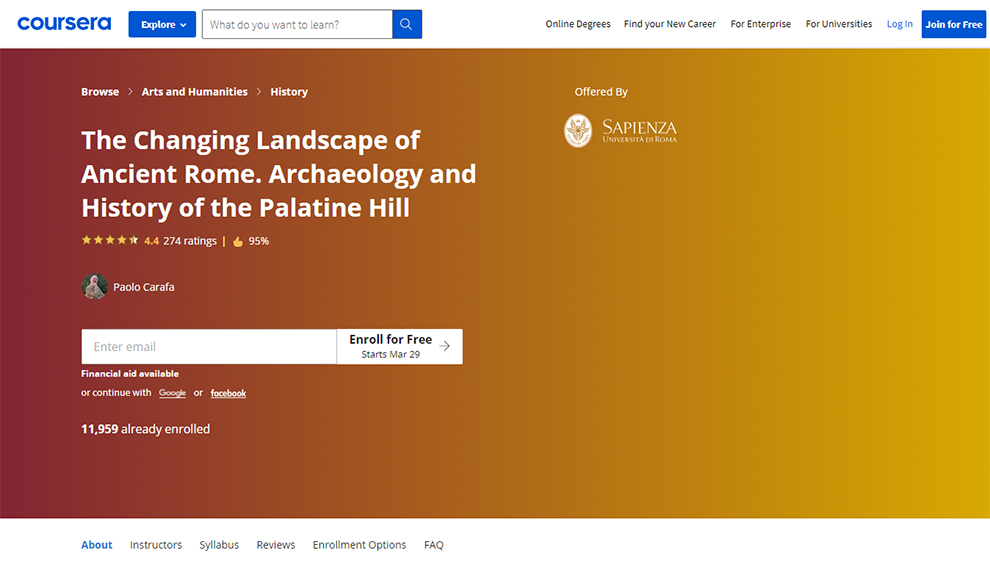
Task: Open For Universities page
Action: point(838,24)
